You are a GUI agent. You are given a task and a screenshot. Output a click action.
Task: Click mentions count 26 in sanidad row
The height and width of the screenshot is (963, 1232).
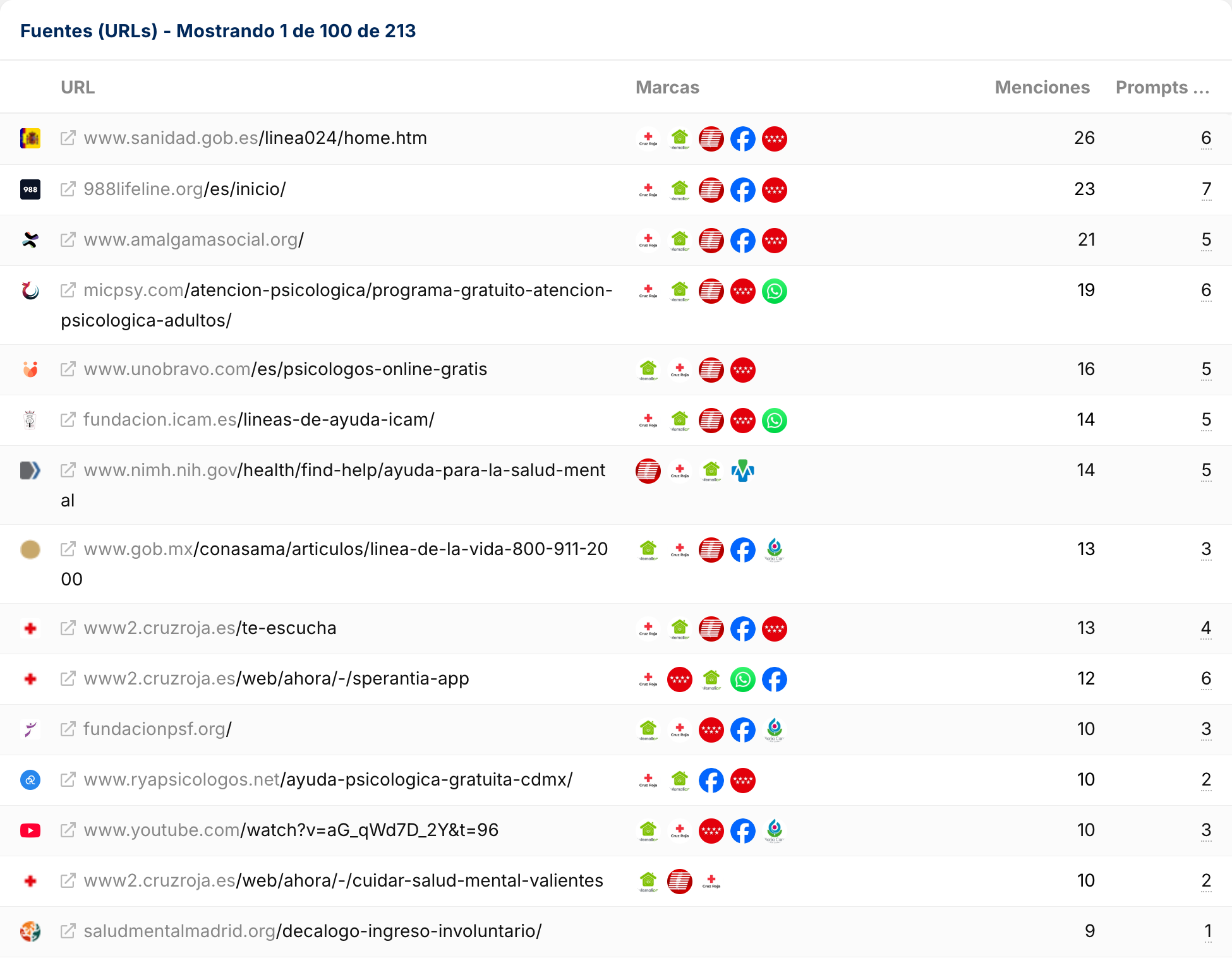(1084, 138)
